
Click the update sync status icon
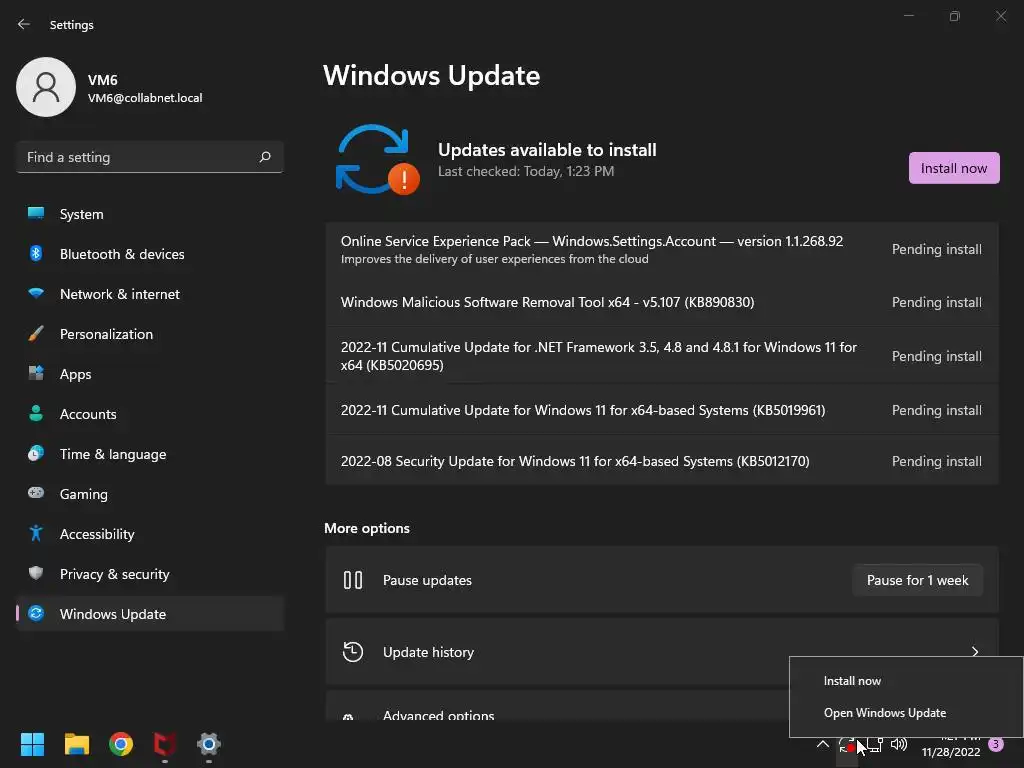(x=377, y=159)
